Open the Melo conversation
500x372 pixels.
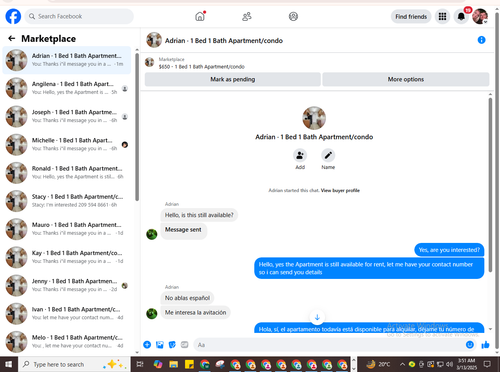click(67, 342)
